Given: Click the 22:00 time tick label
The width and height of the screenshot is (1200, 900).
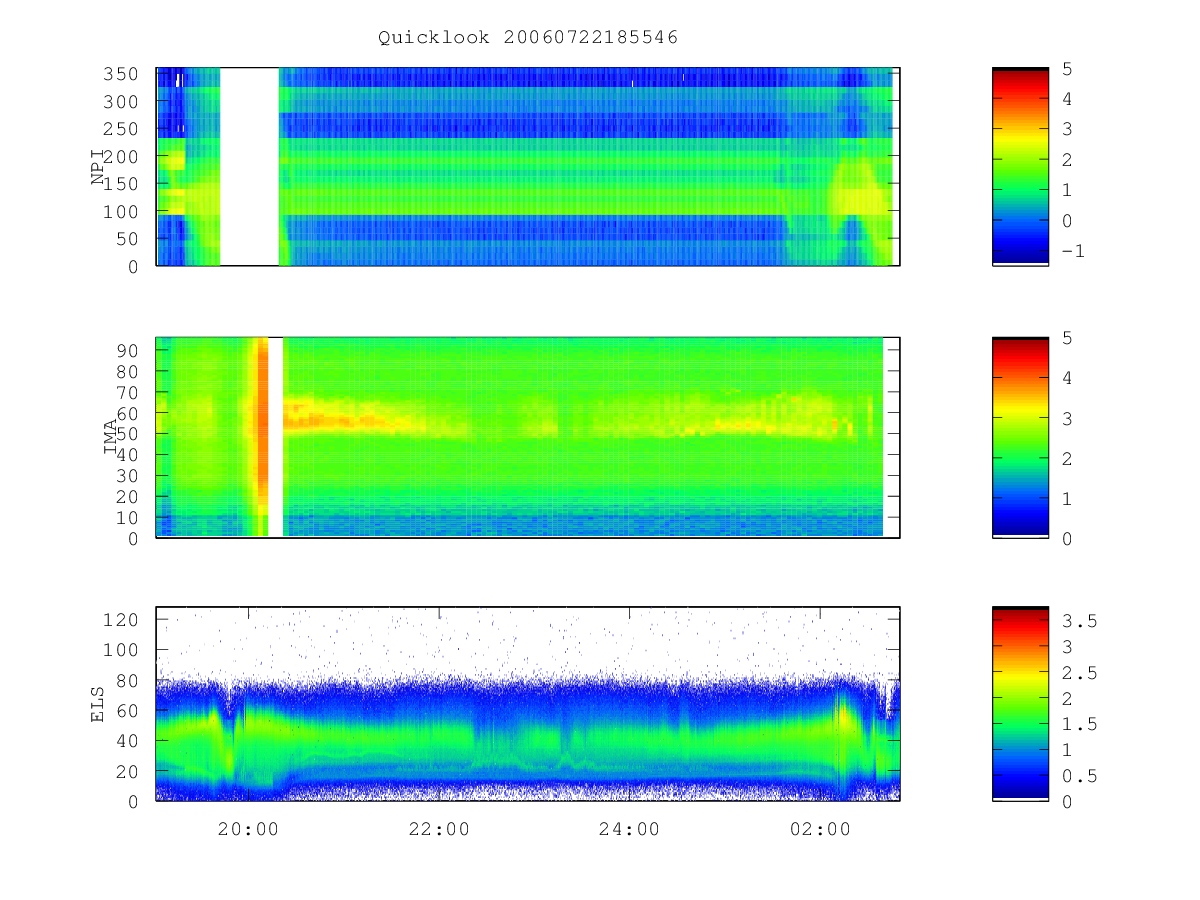Looking at the screenshot, I should [x=438, y=829].
